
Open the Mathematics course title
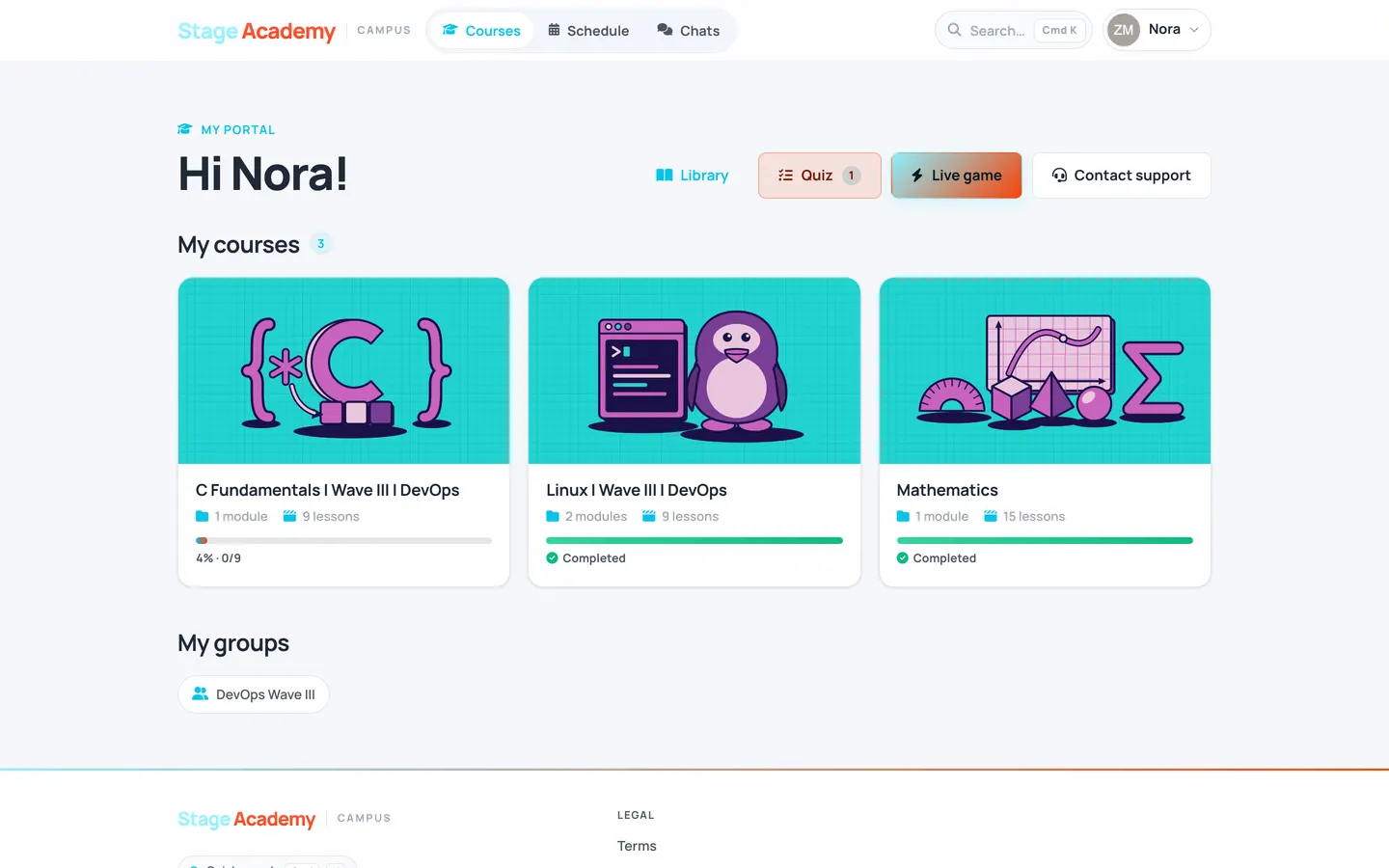pyautogui.click(x=947, y=490)
